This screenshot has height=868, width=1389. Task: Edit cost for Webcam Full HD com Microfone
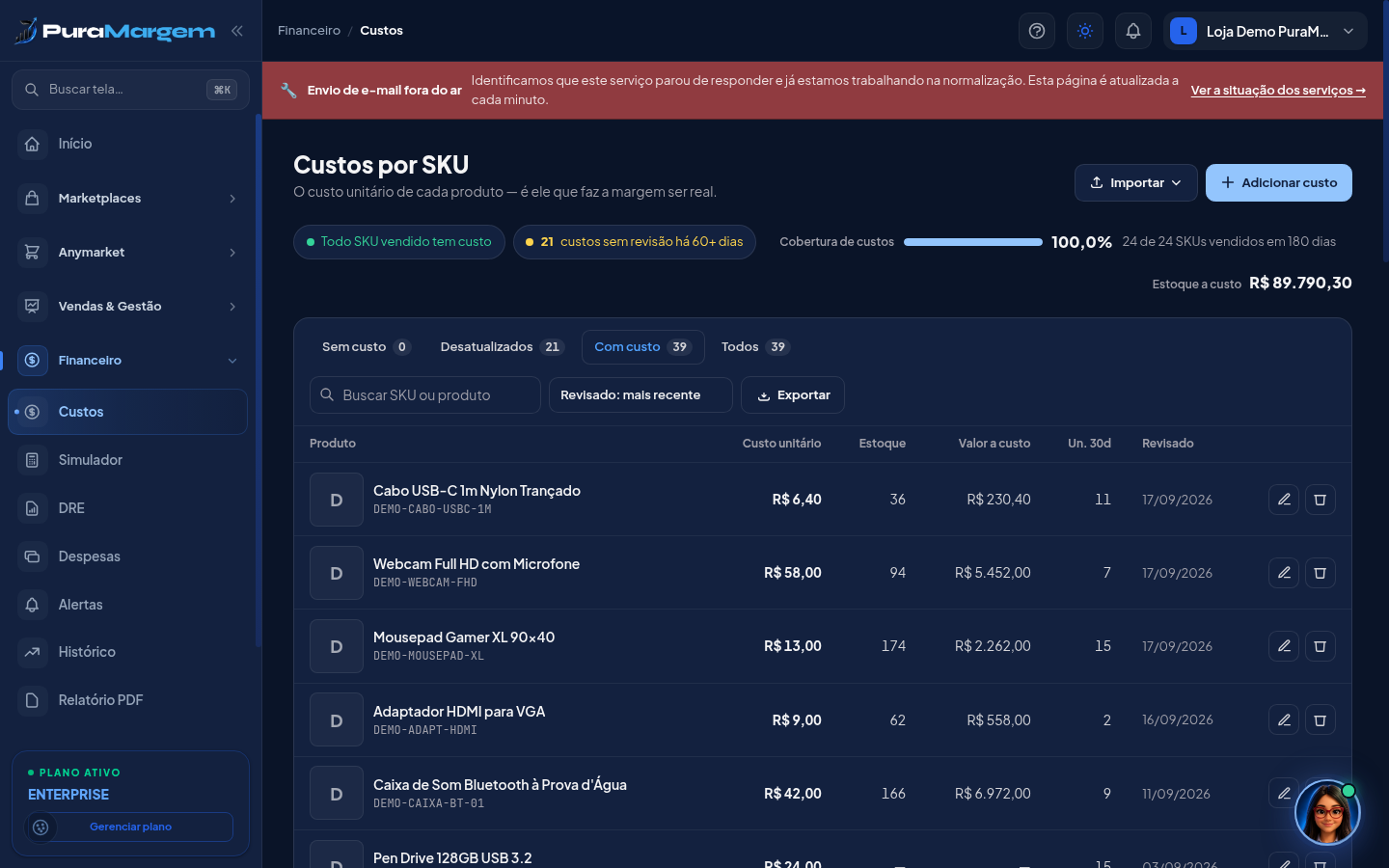pyautogui.click(x=1284, y=573)
